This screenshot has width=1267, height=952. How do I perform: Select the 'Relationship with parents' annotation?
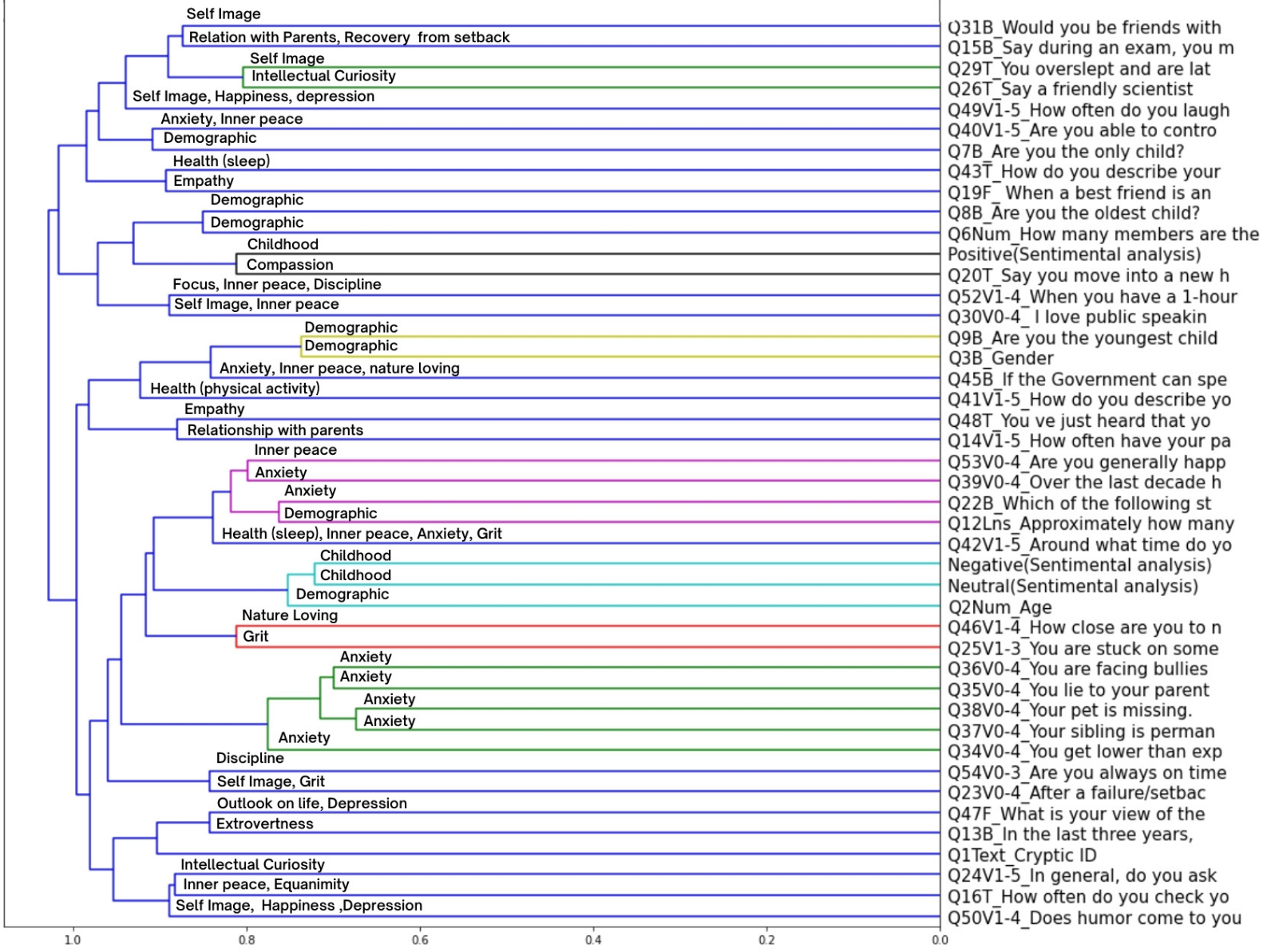pyautogui.click(x=275, y=430)
